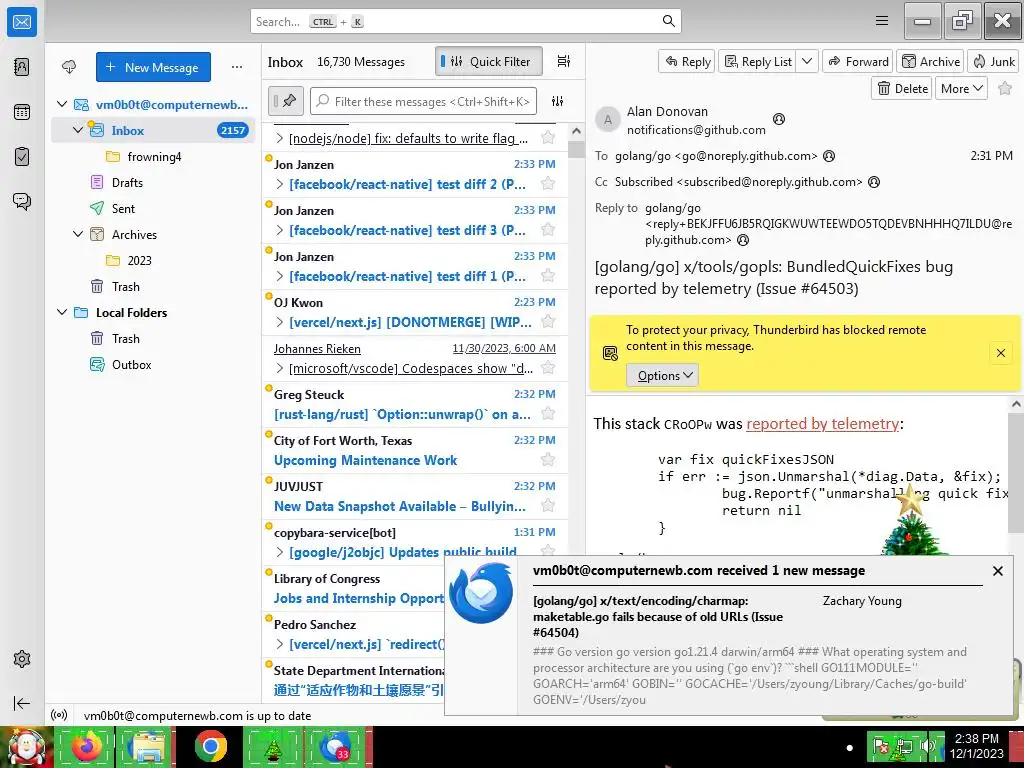Select the frowning4 folder

153,156
